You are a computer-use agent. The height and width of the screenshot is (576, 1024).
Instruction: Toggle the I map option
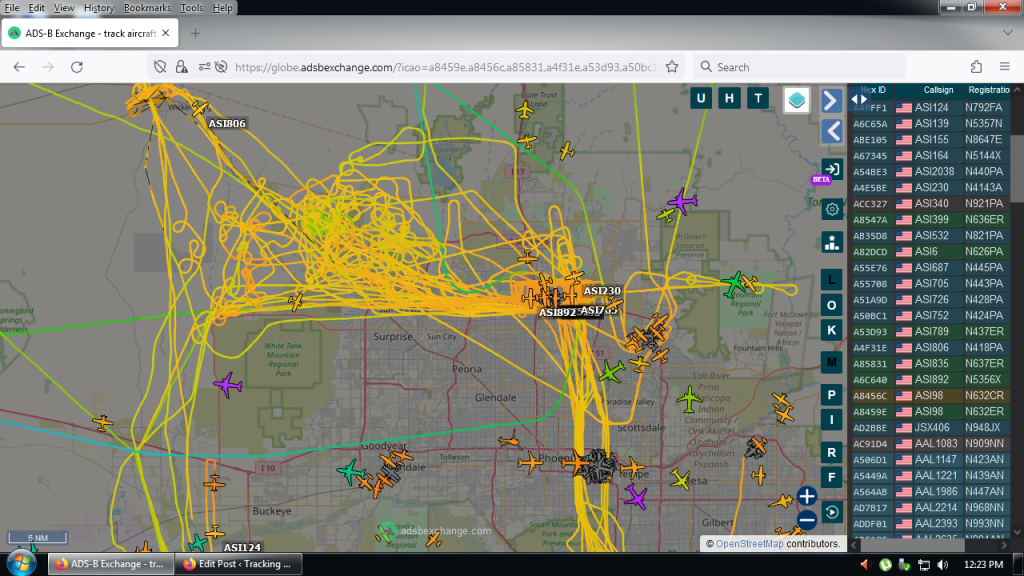[831, 420]
